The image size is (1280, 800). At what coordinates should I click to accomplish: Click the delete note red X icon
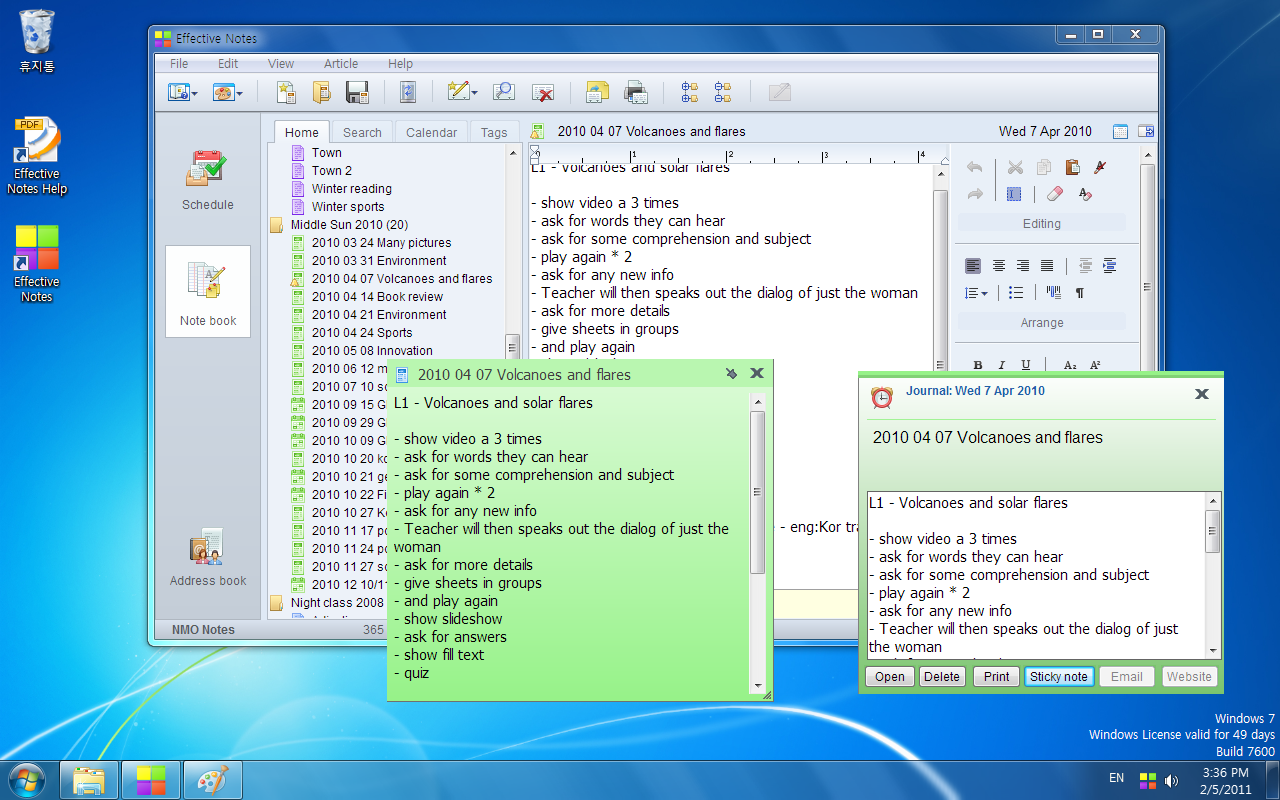543,93
